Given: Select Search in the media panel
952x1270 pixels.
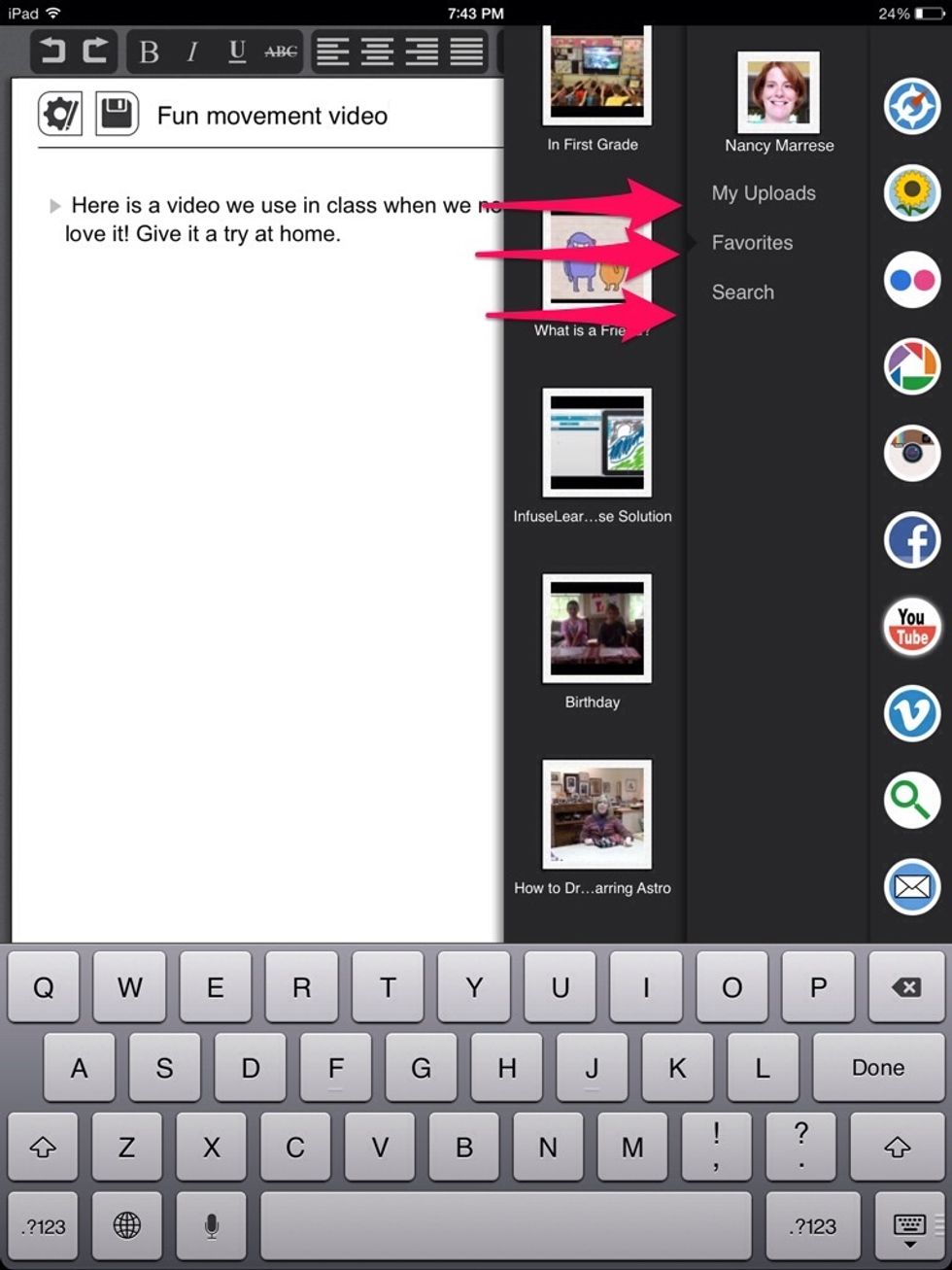Looking at the screenshot, I should tap(742, 292).
